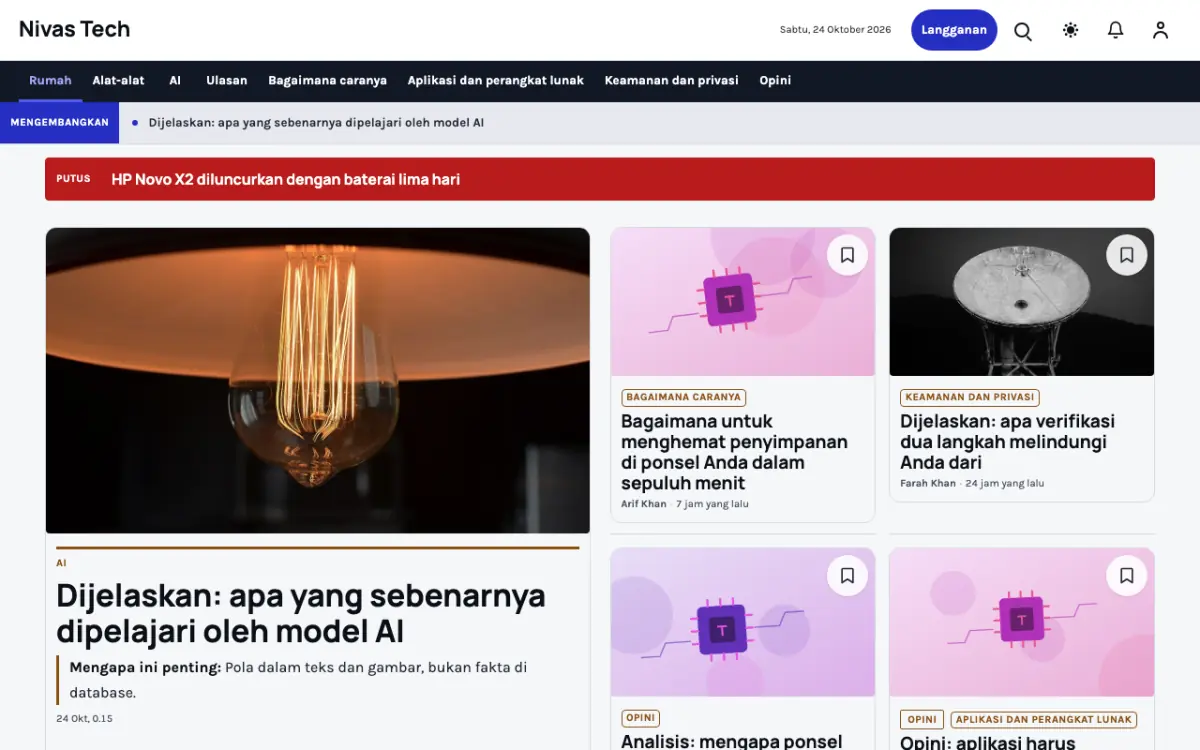Open Keamanan dan privasi nav section
The height and width of the screenshot is (750, 1200).
click(671, 81)
